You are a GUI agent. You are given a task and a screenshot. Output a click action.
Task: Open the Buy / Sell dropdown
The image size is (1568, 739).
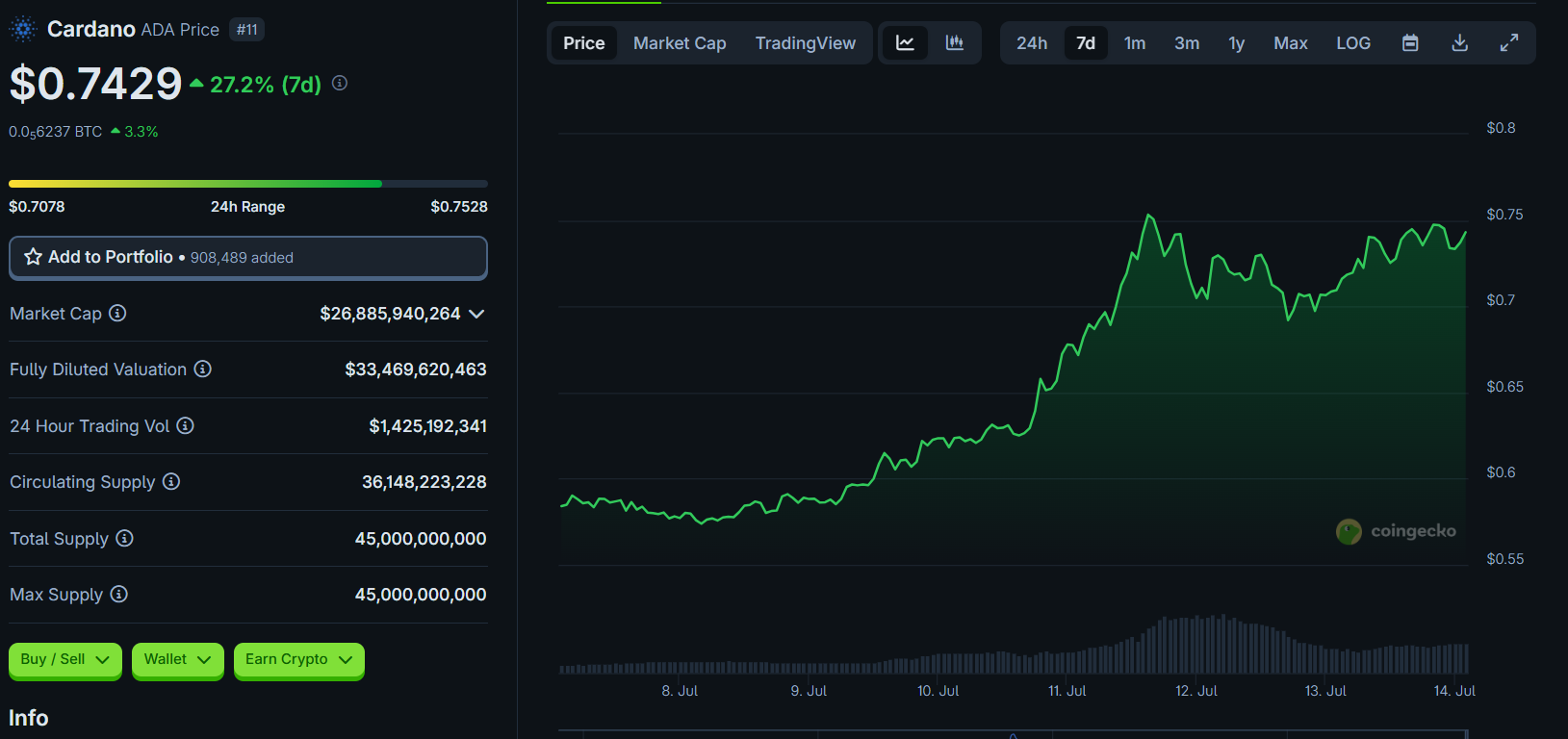pyautogui.click(x=65, y=660)
